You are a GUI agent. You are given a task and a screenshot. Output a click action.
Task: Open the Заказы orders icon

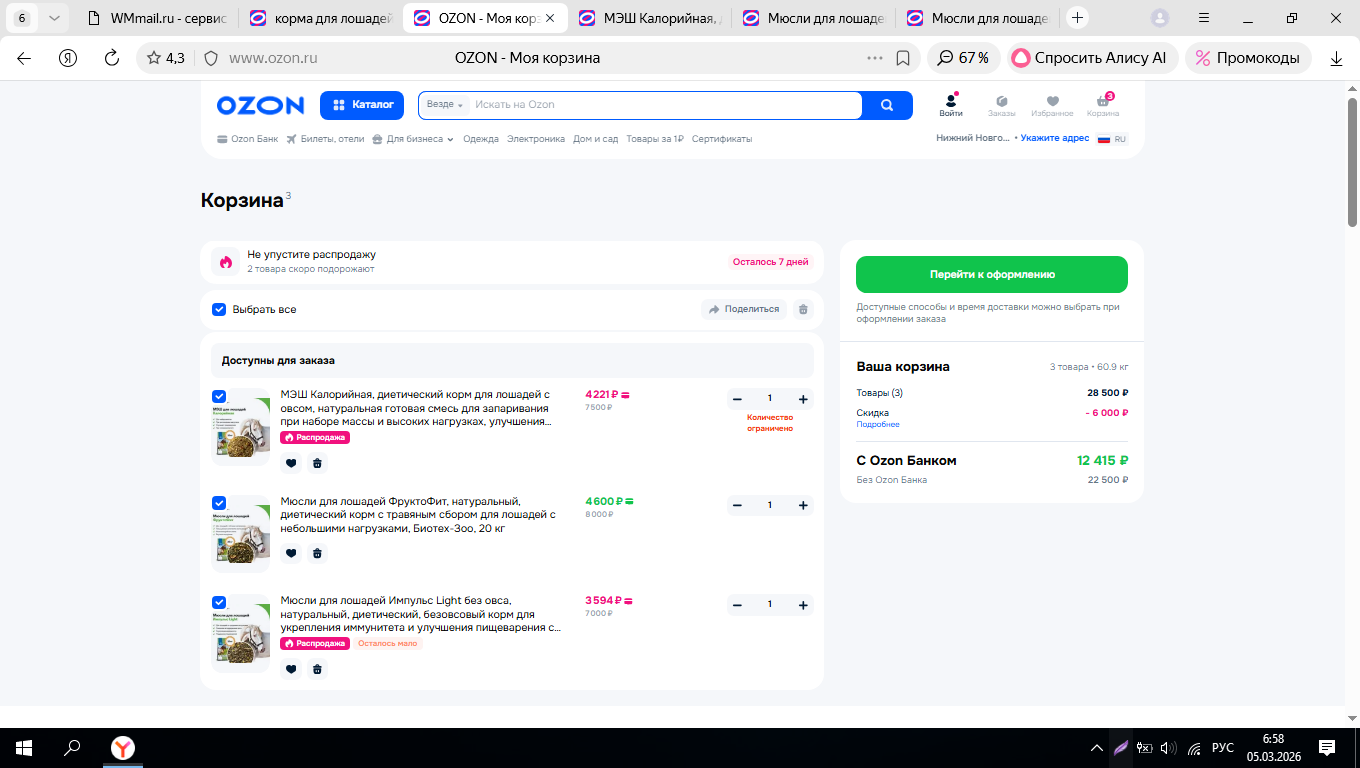pos(1001,105)
